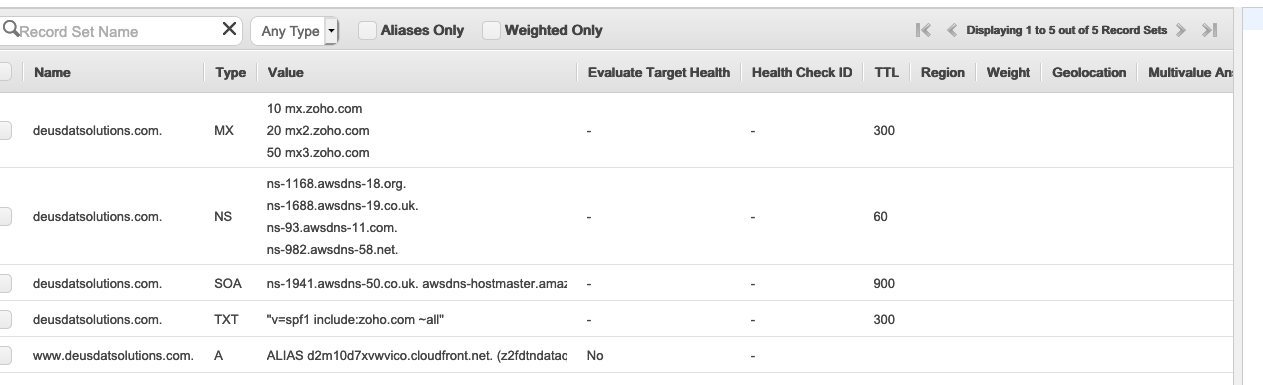Viewport: 1263px width, 385px height.
Task: Sort by the Name column header
Action: click(x=52, y=72)
